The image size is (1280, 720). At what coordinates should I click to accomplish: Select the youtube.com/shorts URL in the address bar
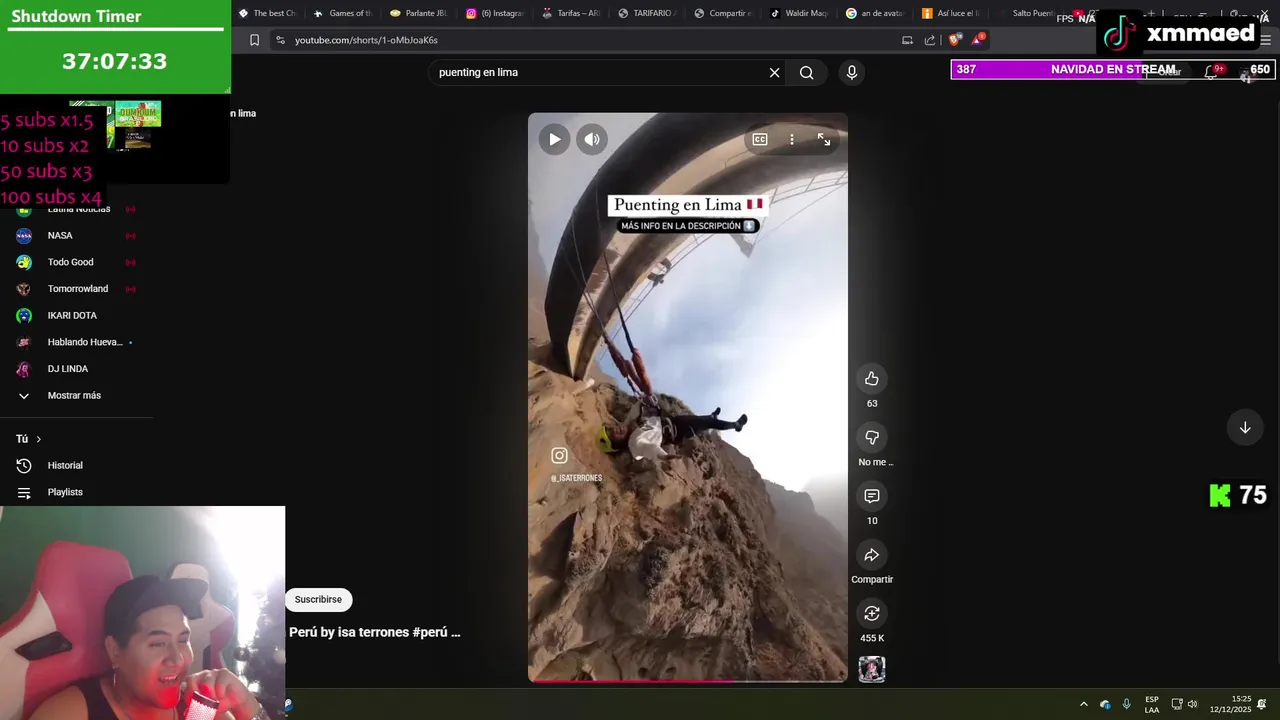pos(366,40)
